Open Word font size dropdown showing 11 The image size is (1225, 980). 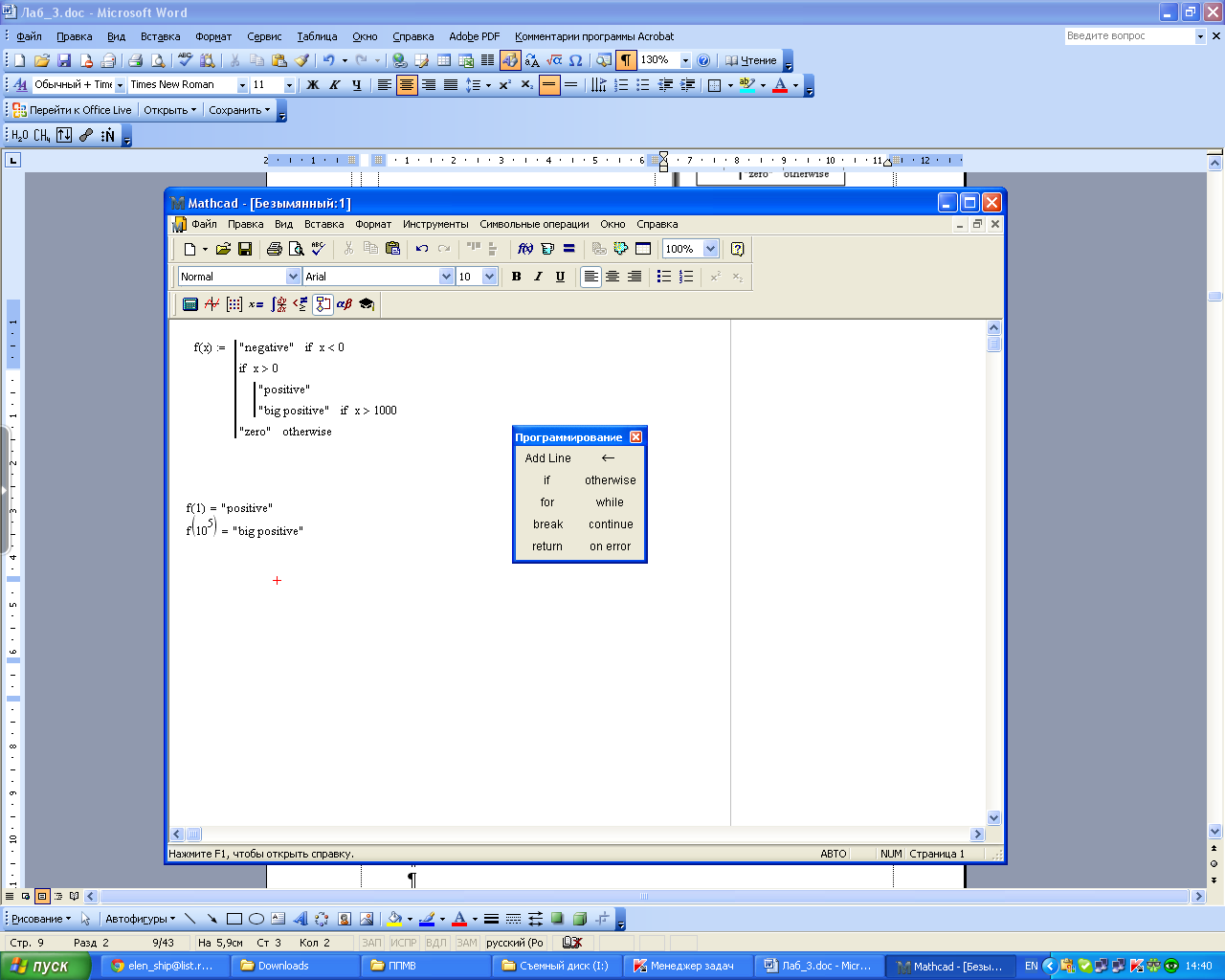pyautogui.click(x=289, y=85)
